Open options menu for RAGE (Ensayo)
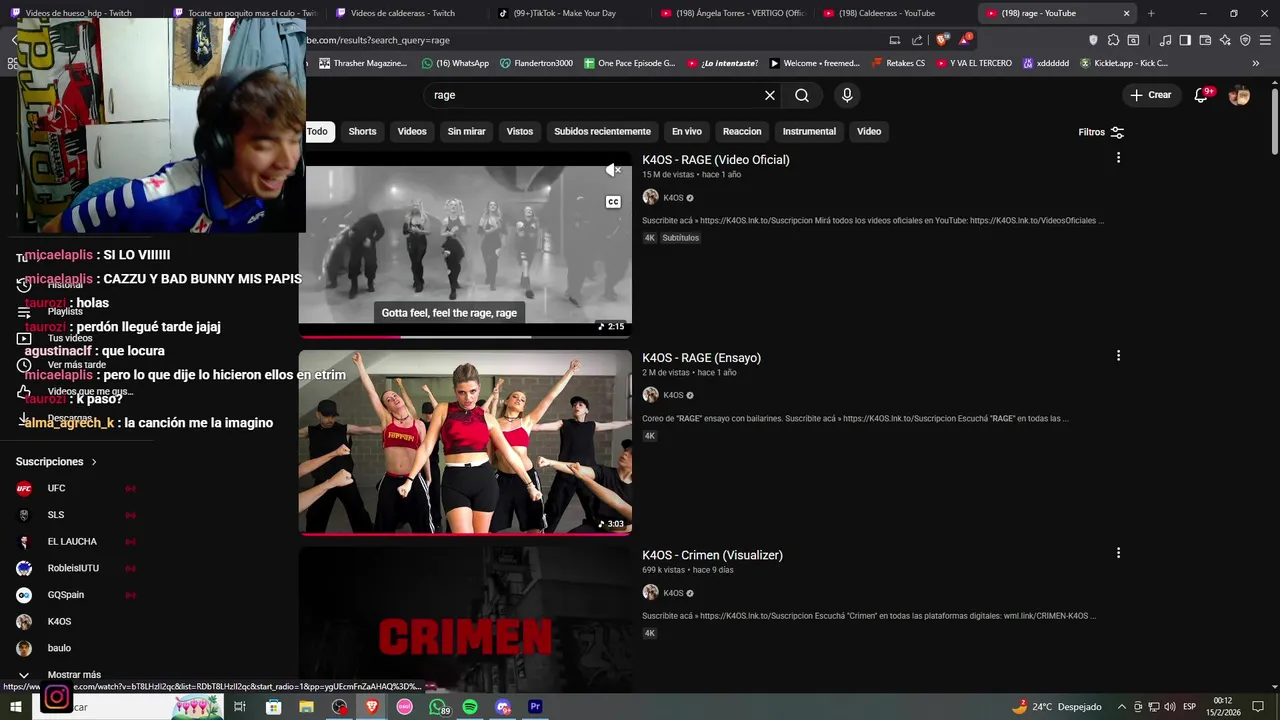The width and height of the screenshot is (1280, 720). tap(1118, 356)
